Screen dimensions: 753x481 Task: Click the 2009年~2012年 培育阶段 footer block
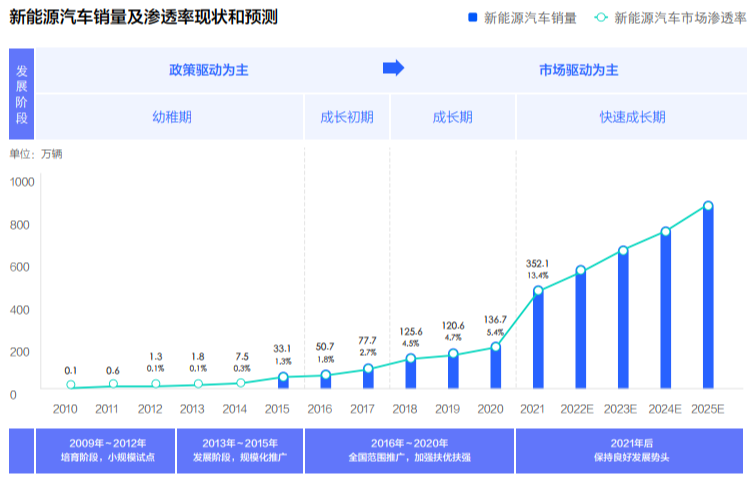tap(105, 451)
